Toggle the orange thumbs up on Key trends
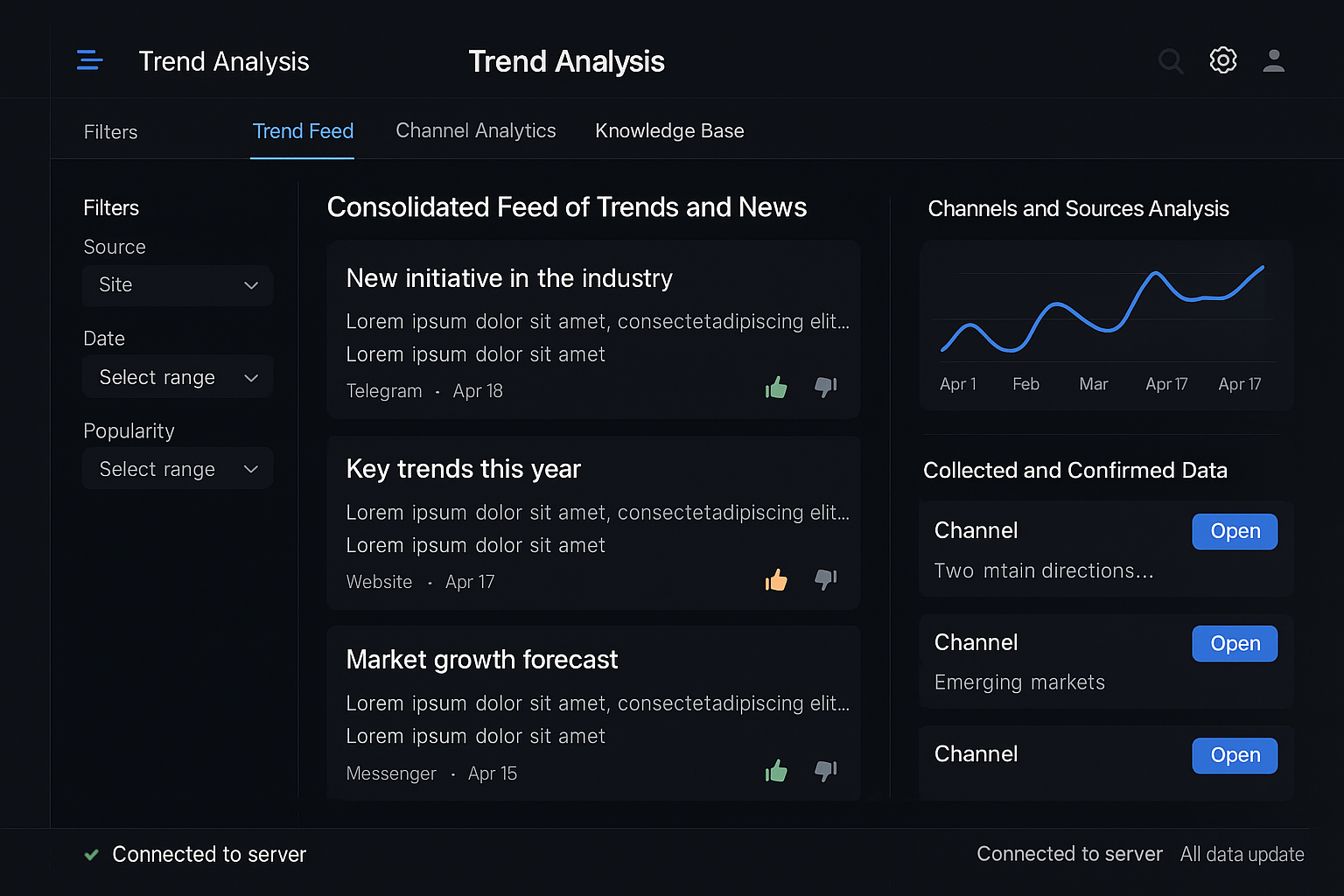The height and width of the screenshot is (896, 1344). [776, 580]
